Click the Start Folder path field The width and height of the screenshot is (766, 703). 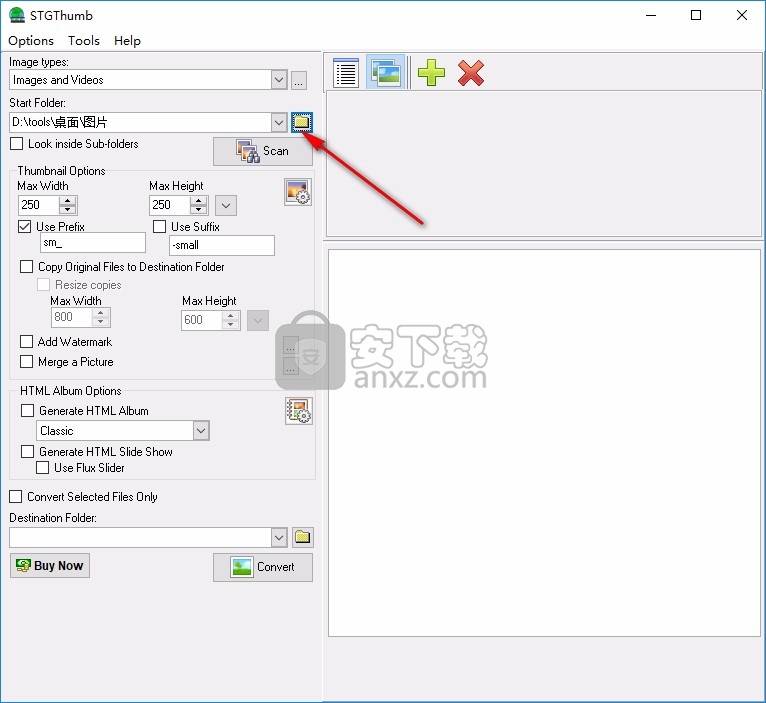140,122
